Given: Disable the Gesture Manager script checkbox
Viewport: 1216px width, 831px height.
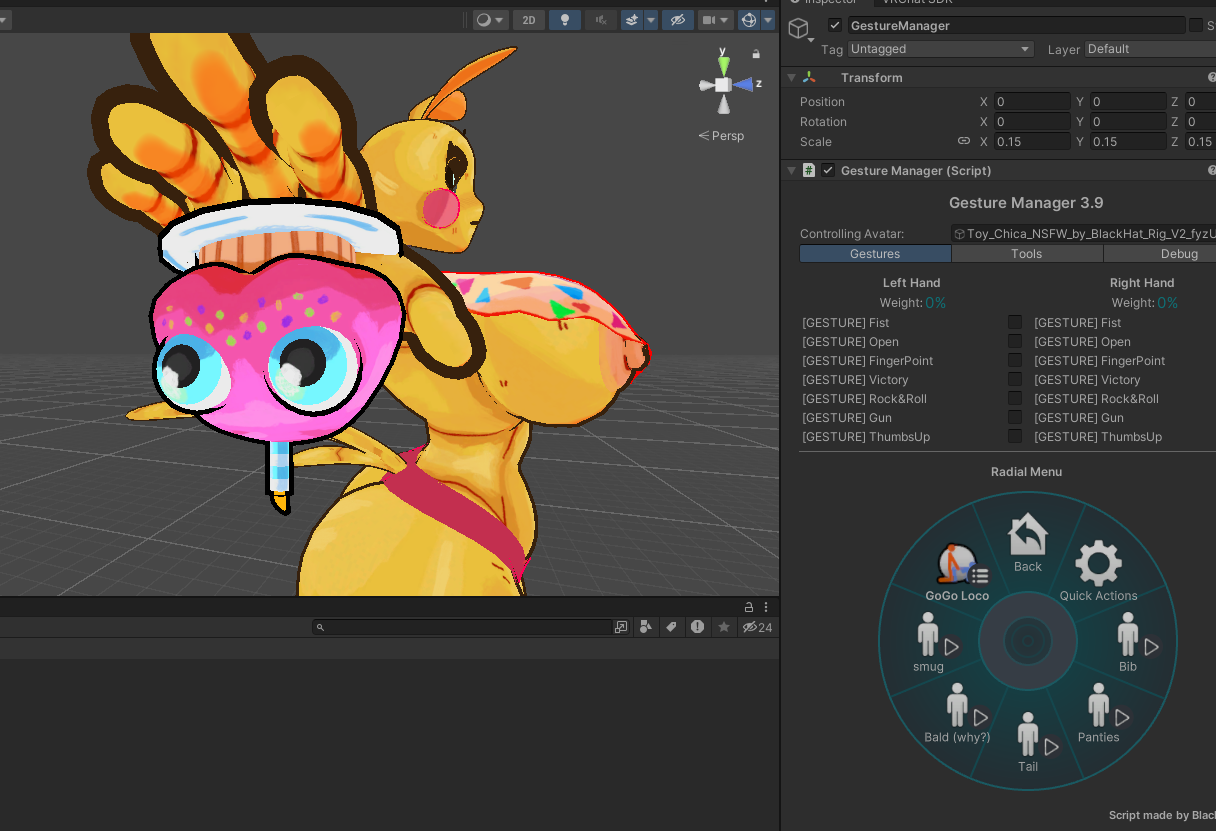Looking at the screenshot, I should [828, 170].
